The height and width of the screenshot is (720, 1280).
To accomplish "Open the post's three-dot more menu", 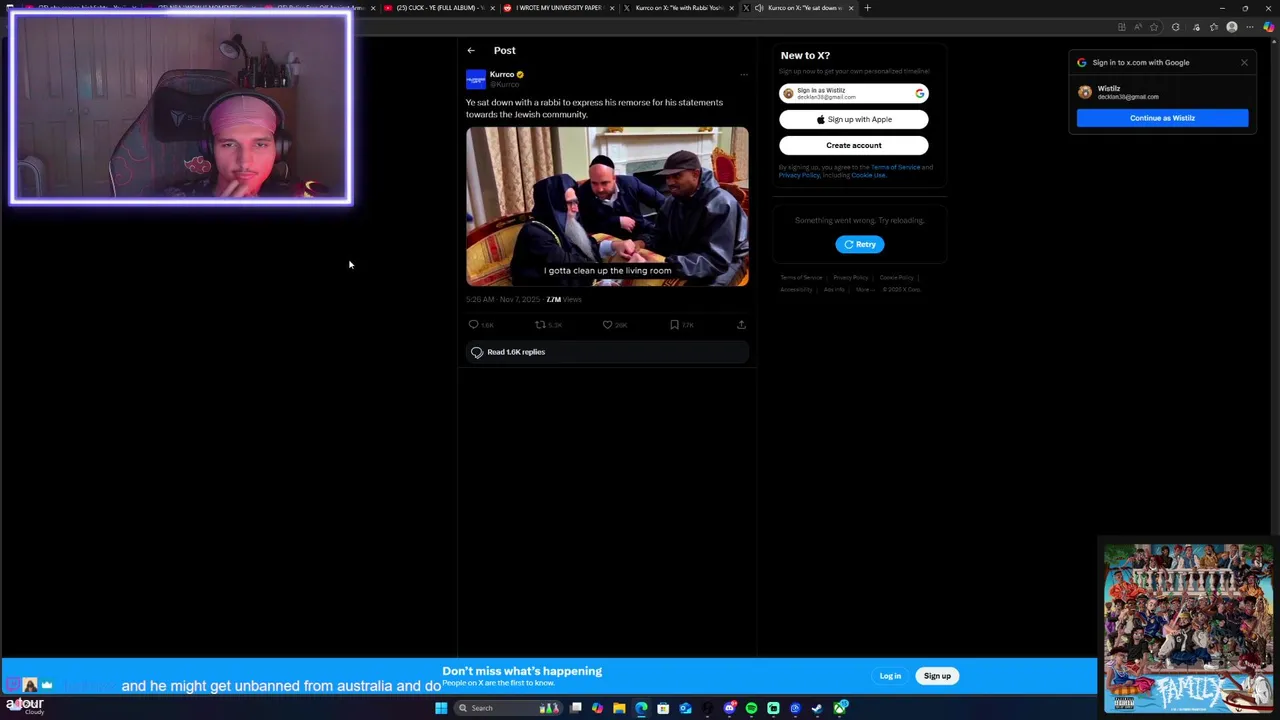I will coord(743,75).
